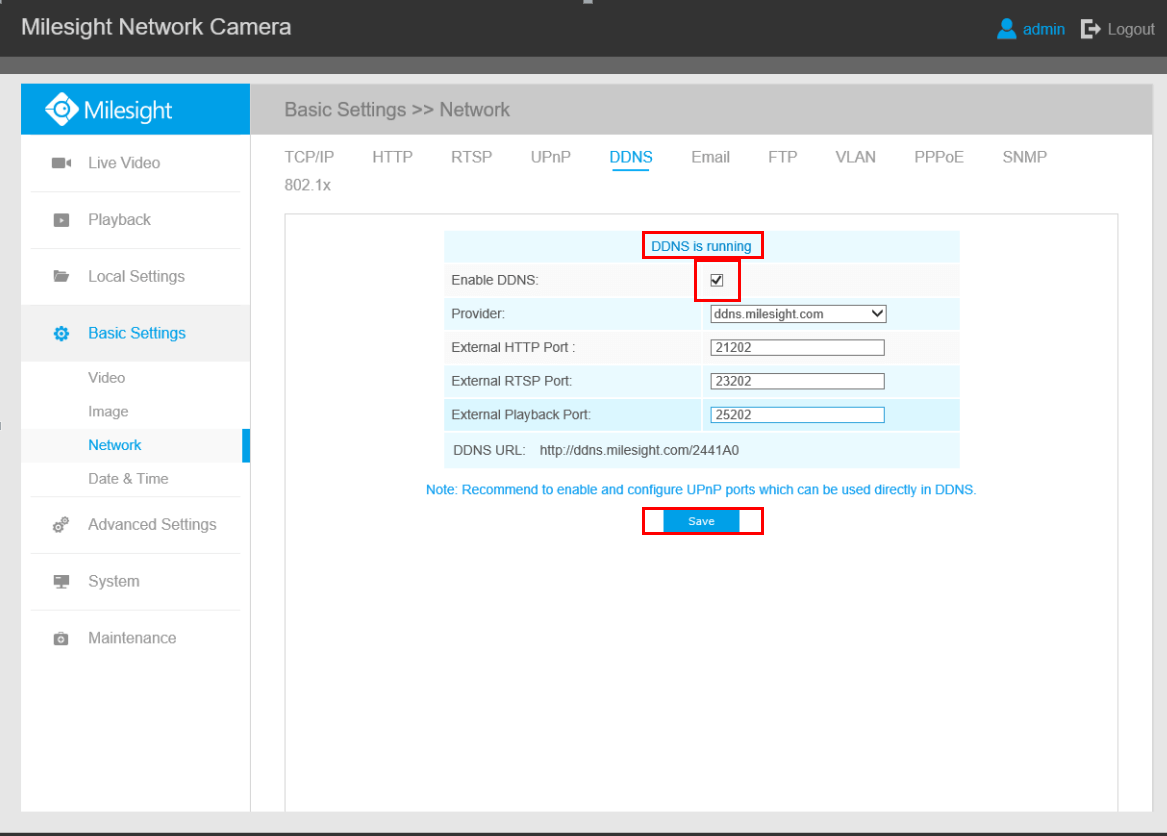Focus the External RTSP Port field
1167x836 pixels.
(797, 381)
